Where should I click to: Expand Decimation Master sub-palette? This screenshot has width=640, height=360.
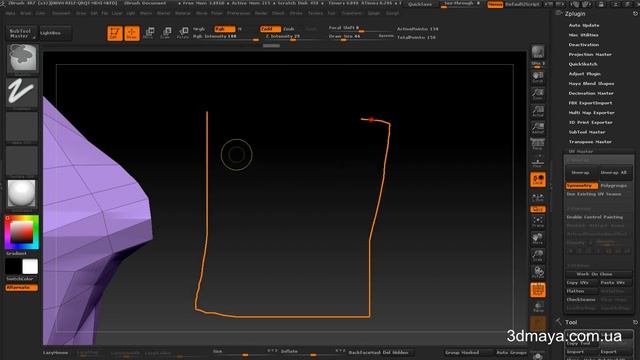tap(591, 93)
